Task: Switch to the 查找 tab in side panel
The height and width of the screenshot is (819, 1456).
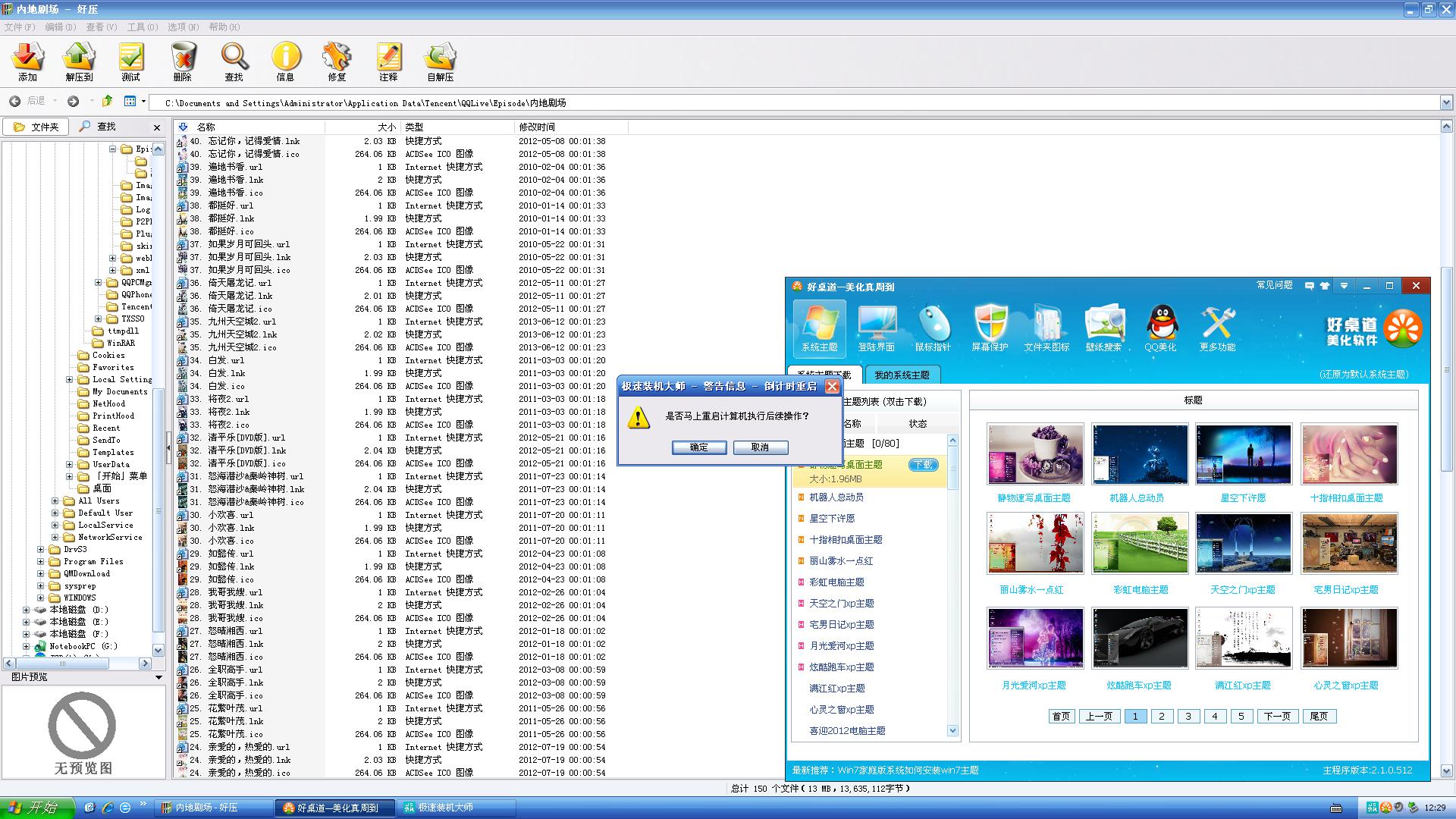Action: click(99, 127)
